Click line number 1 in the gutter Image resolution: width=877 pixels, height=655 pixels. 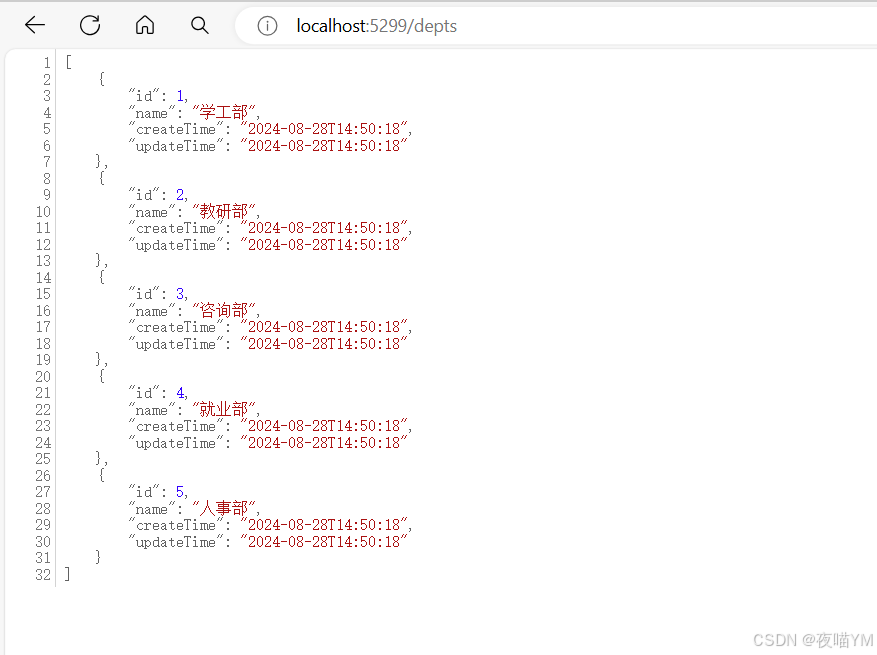47,63
